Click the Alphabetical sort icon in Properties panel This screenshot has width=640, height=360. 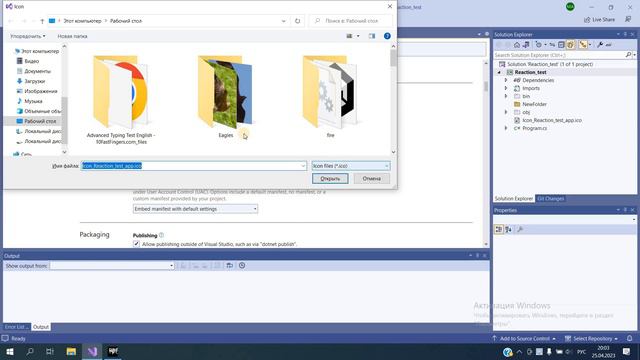(509, 229)
